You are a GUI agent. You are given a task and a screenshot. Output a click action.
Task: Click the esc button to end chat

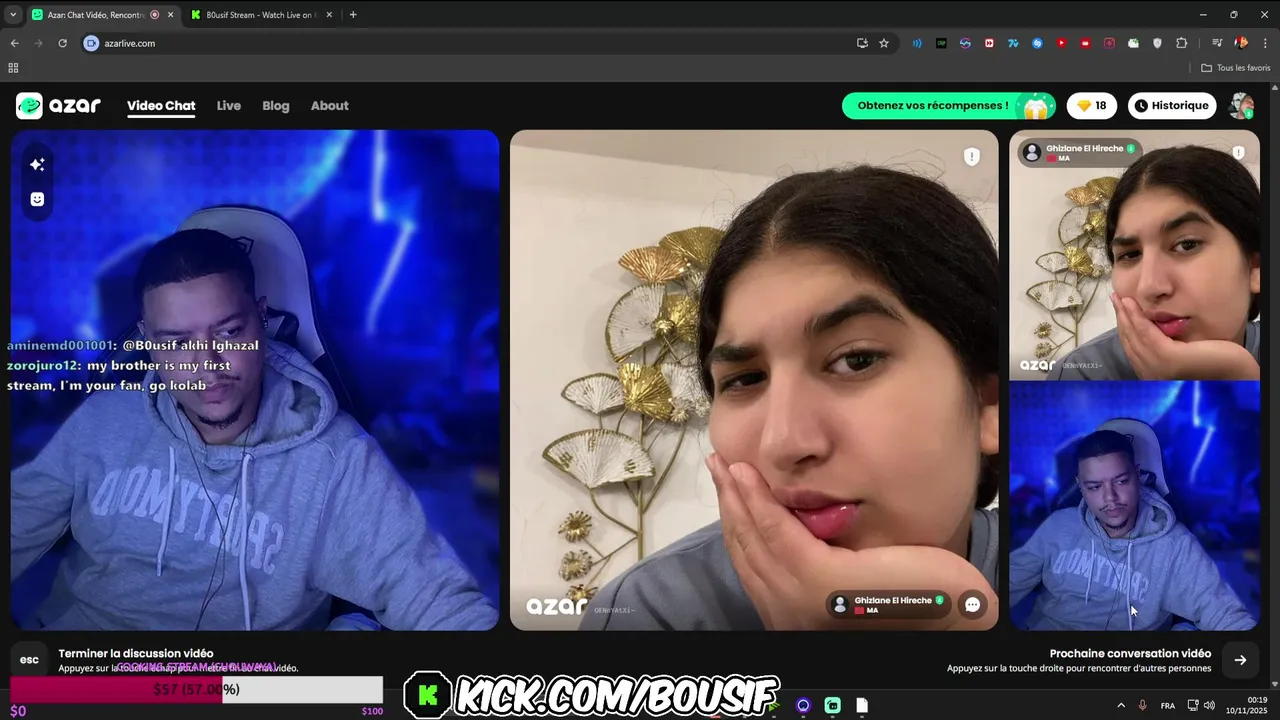point(29,660)
